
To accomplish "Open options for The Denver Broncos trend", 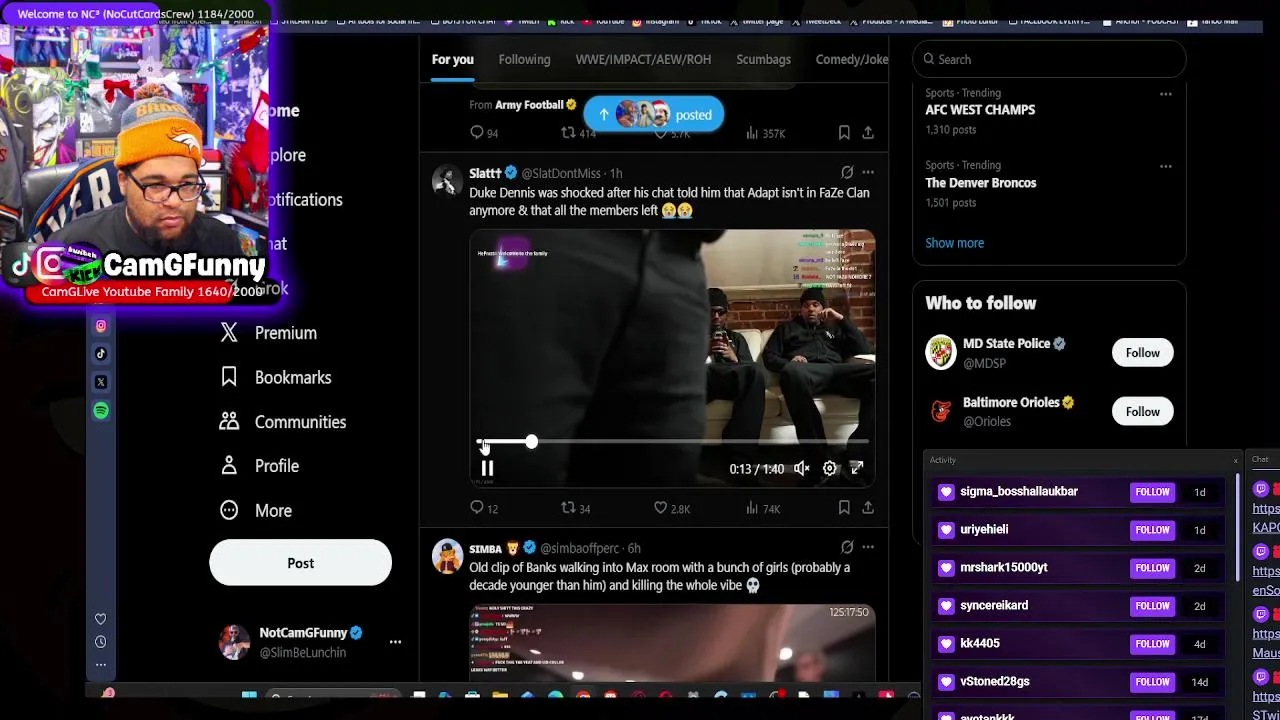I will [x=1165, y=167].
